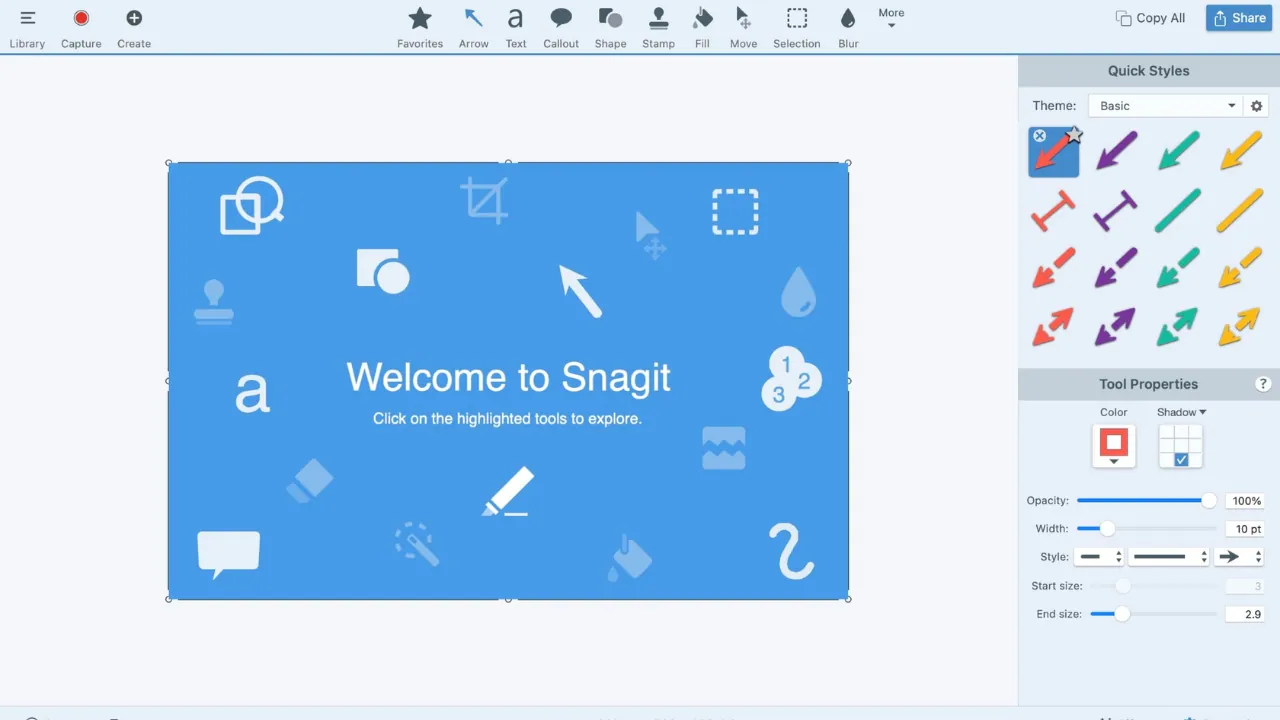This screenshot has height=720, width=1280.
Task: Click the shape icon on the welcome canvas
Action: 383,271
